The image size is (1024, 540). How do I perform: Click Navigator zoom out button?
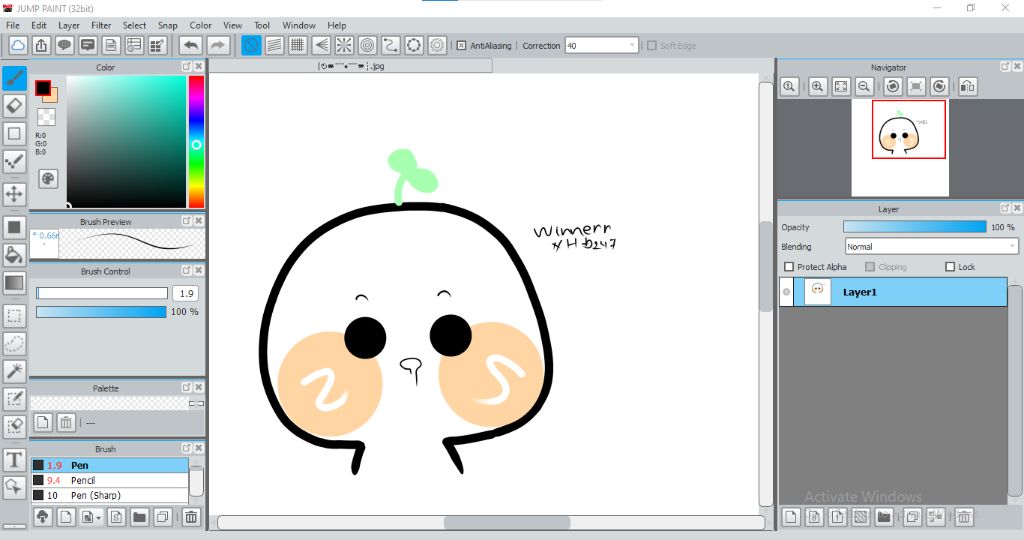pyautogui.click(x=864, y=86)
